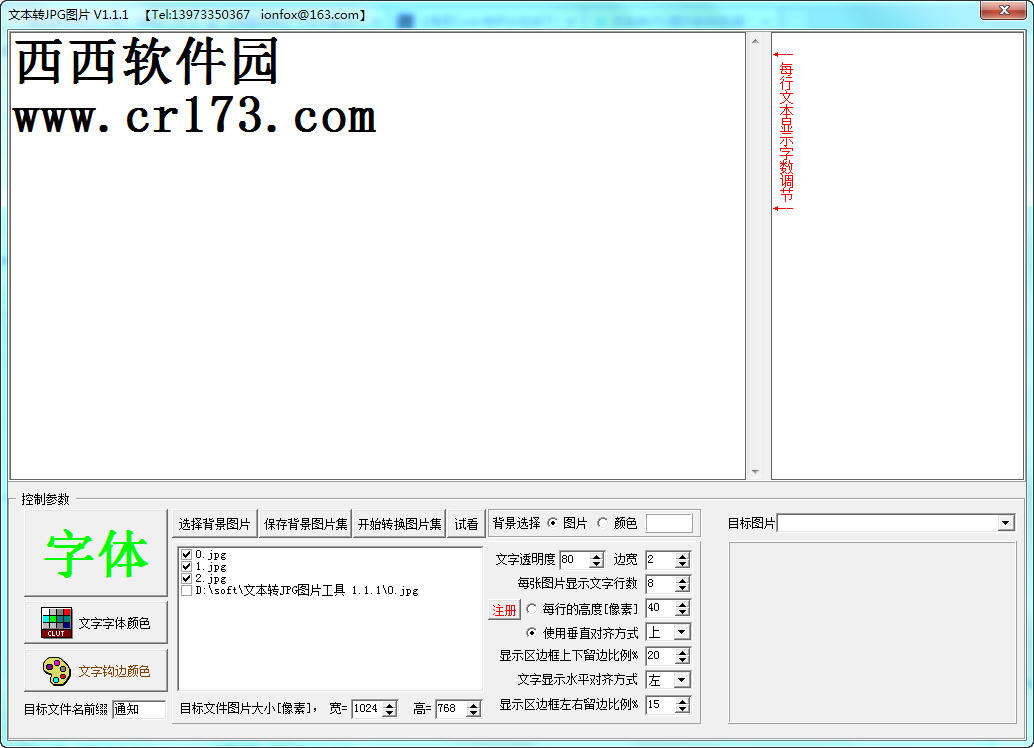This screenshot has width=1034, height=748.
Task: Click the red top arrow marker above 每行文本显示字数调节
Action: [x=783, y=54]
